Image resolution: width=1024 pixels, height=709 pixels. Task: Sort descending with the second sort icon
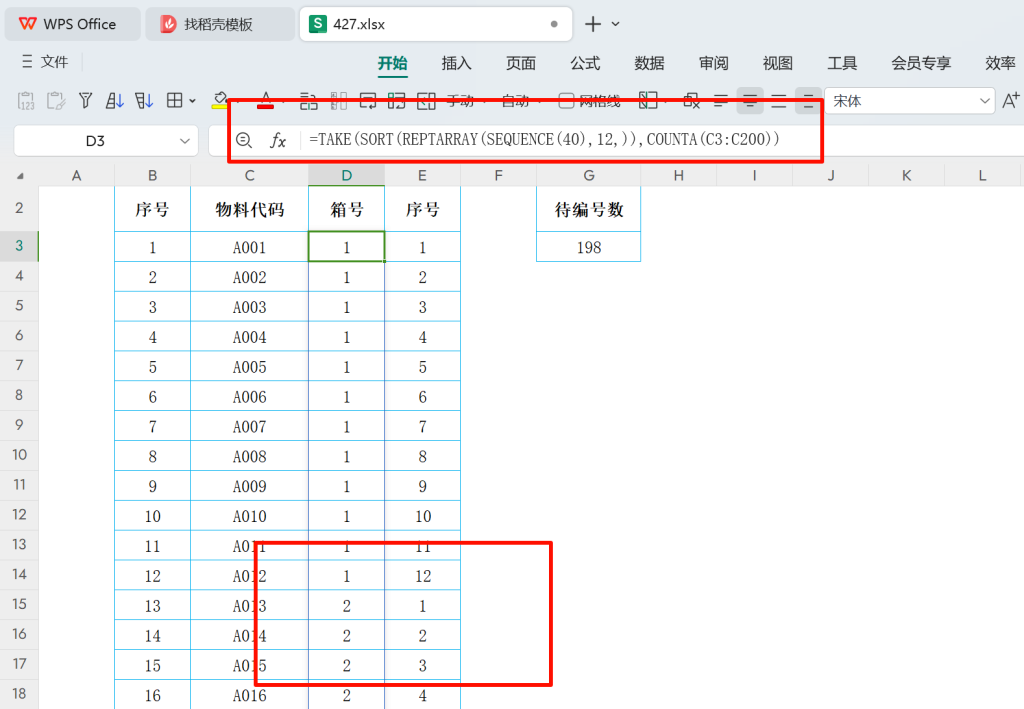[144, 101]
